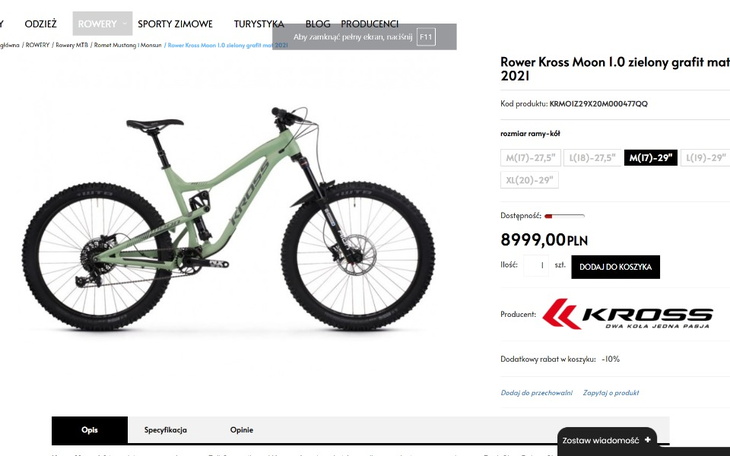The width and height of the screenshot is (730, 456).
Task: Click Dodaj do przechowalni link
Action: (x=536, y=393)
